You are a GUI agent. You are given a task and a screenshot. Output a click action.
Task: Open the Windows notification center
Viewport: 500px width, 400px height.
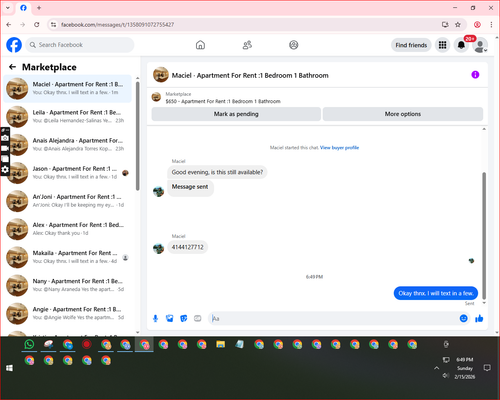487,368
